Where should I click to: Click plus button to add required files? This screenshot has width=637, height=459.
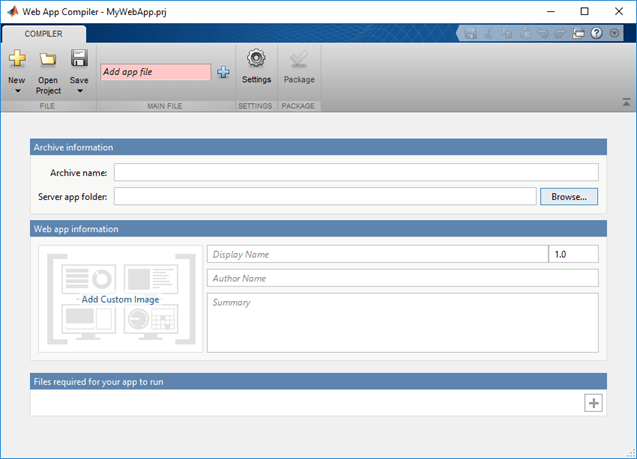click(593, 403)
